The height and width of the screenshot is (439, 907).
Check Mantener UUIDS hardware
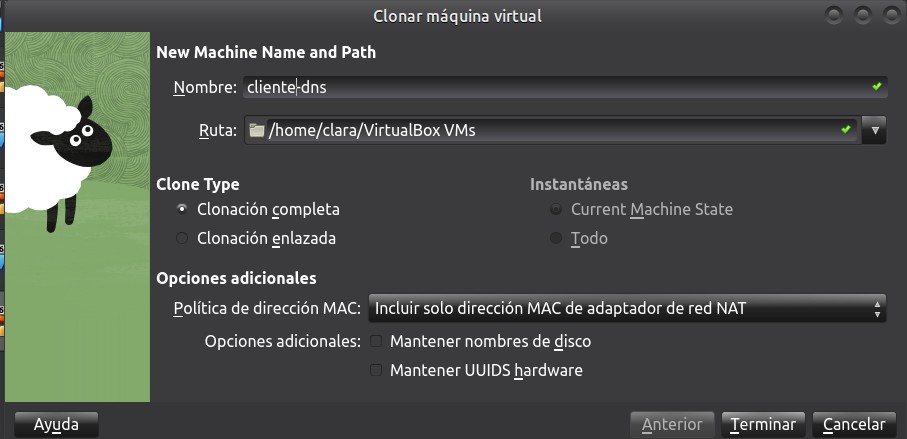[x=377, y=370]
